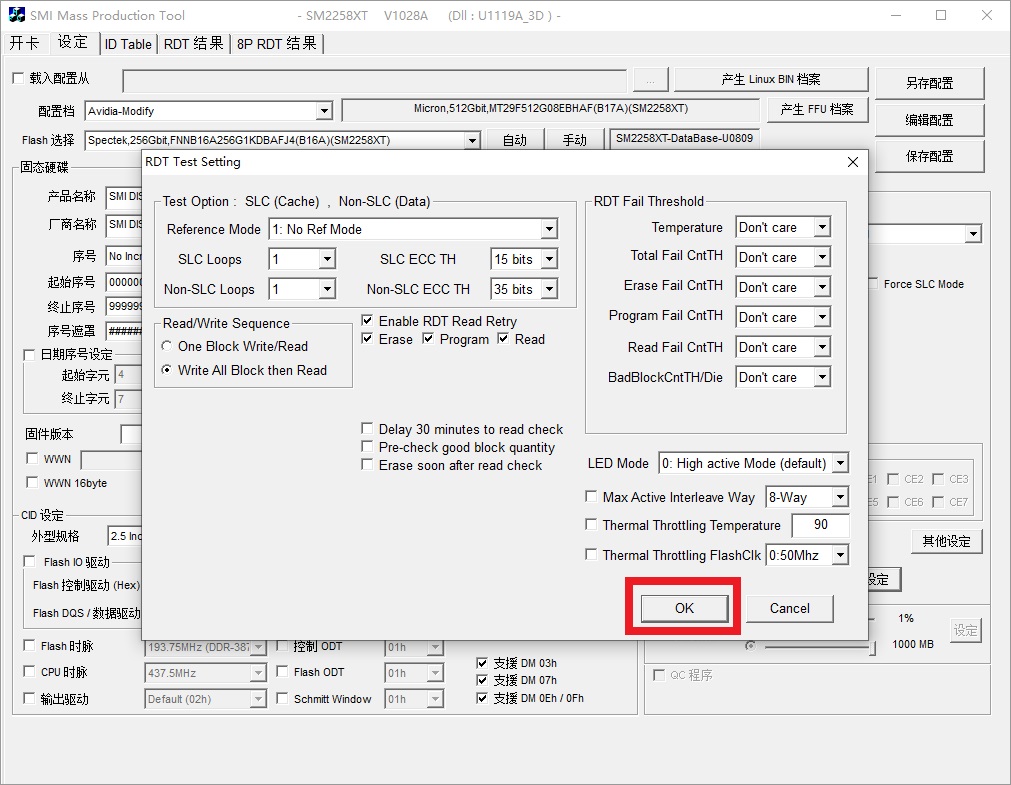The height and width of the screenshot is (785, 1011).
Task: Open the Temperature fail threshold dropdown
Action: coord(821,227)
